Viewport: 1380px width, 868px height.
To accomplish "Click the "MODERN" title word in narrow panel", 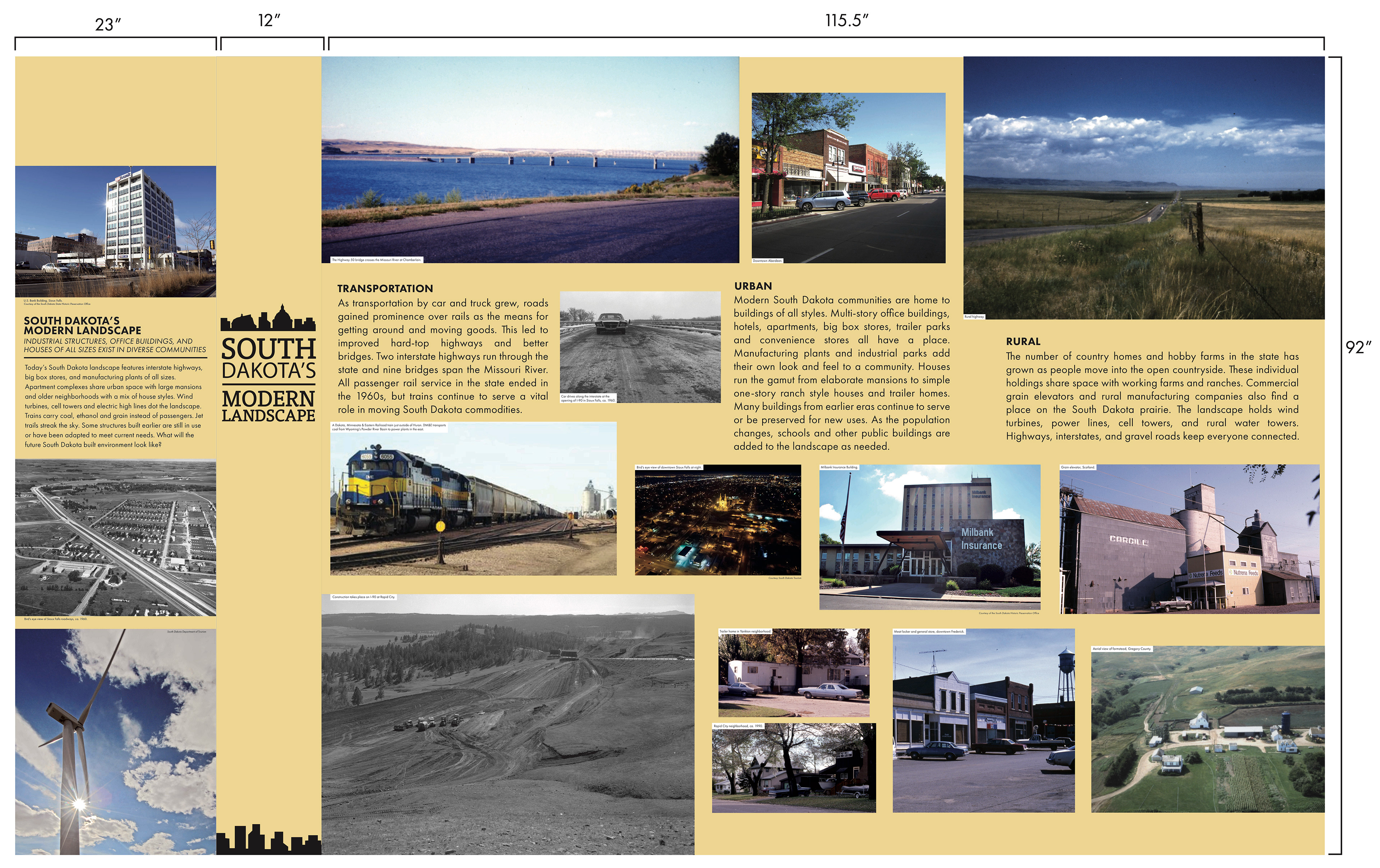I will pyautogui.click(x=268, y=399).
